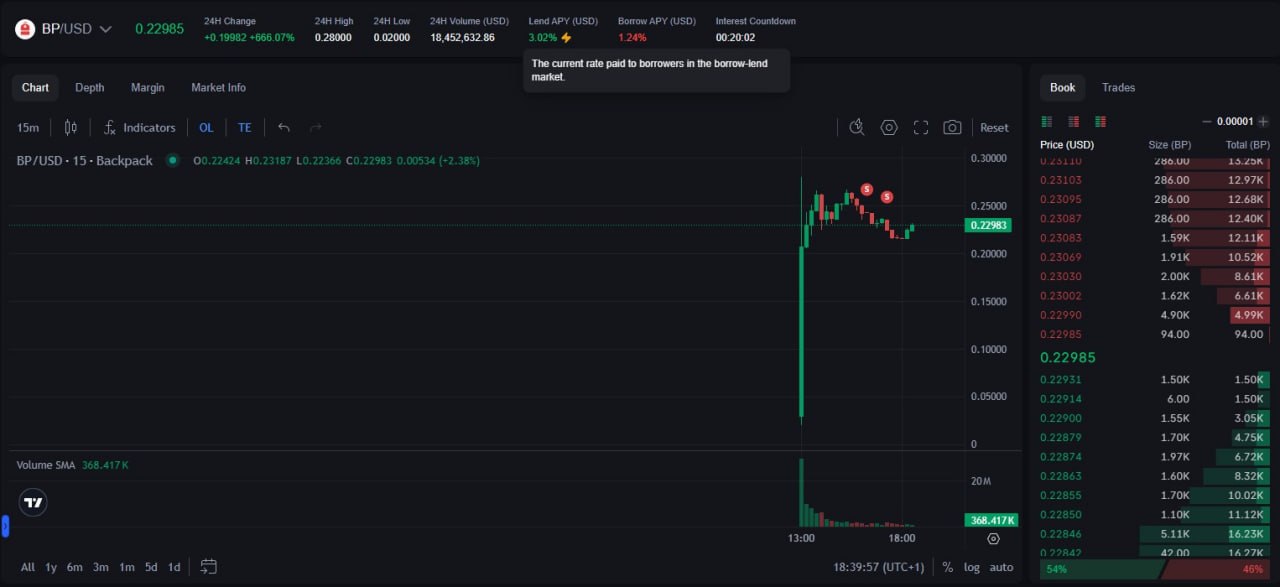Click the Borrow APY 1.24% value
Viewport: 1280px width, 587px height.
click(x=632, y=38)
